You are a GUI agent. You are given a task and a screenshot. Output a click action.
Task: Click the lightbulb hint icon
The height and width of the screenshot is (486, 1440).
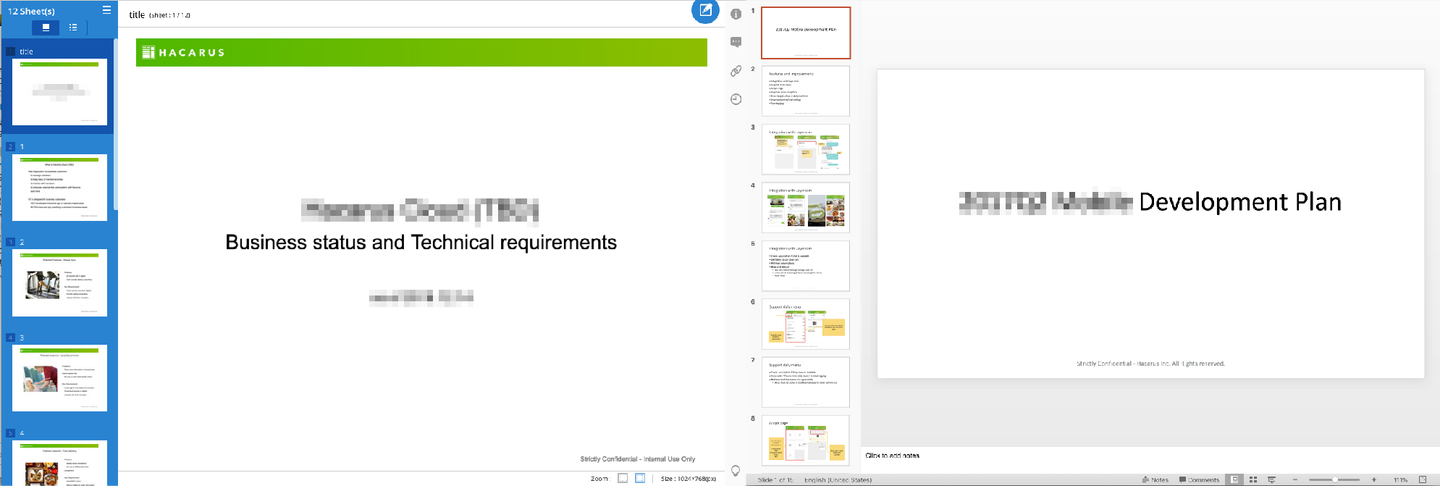click(x=736, y=470)
